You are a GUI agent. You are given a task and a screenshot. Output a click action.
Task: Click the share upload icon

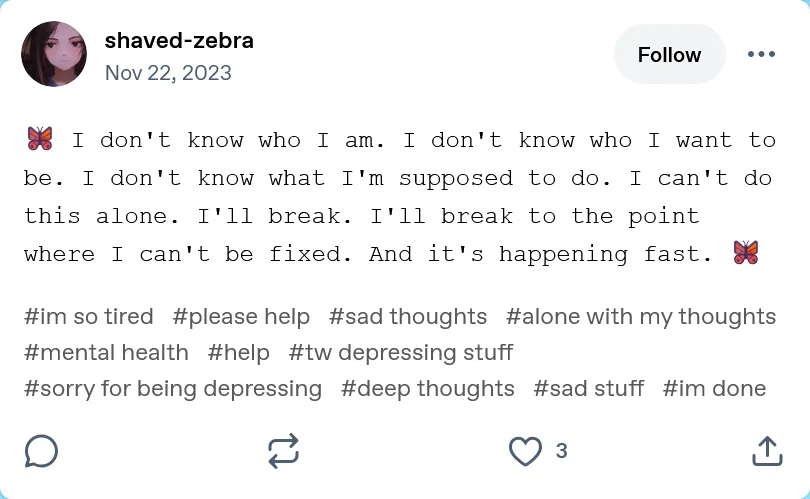tap(766, 452)
